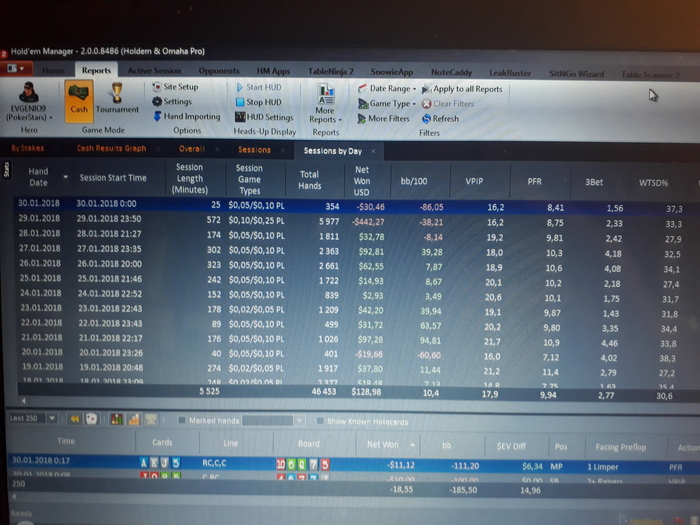Click left arrow of sessions horizontal scrollbar
Image resolution: width=700 pixels, height=525 pixels.
[x=23, y=401]
